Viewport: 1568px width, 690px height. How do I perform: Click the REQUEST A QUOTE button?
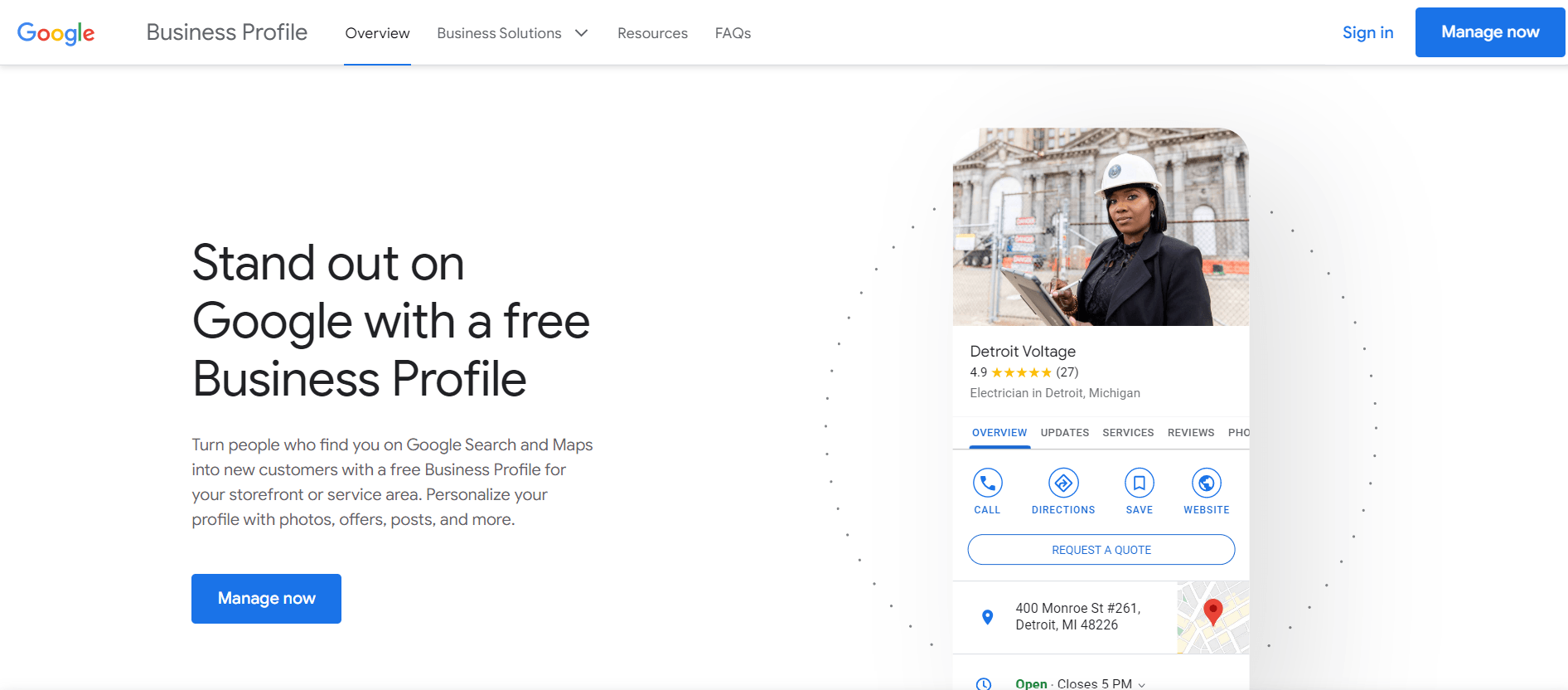1101,550
